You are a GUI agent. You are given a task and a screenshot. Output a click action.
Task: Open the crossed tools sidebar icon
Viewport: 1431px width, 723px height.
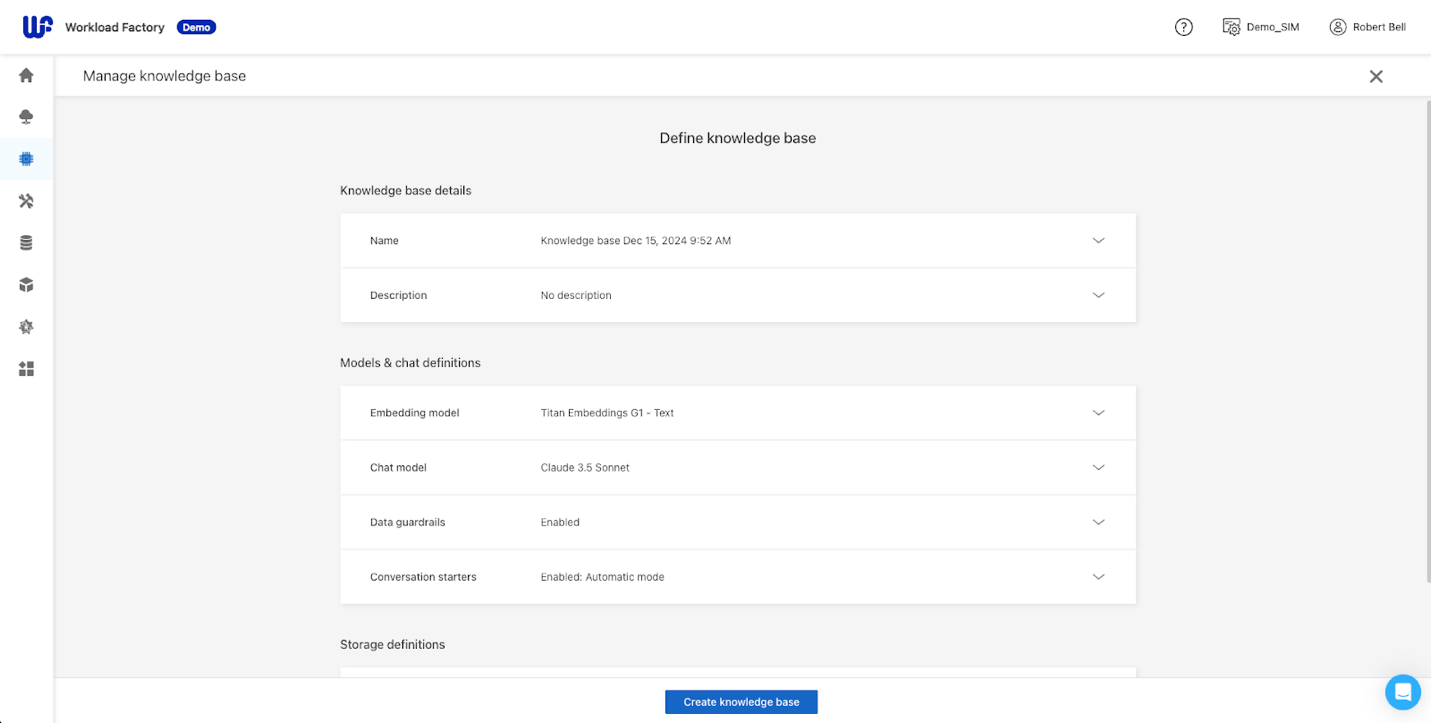tap(26, 201)
